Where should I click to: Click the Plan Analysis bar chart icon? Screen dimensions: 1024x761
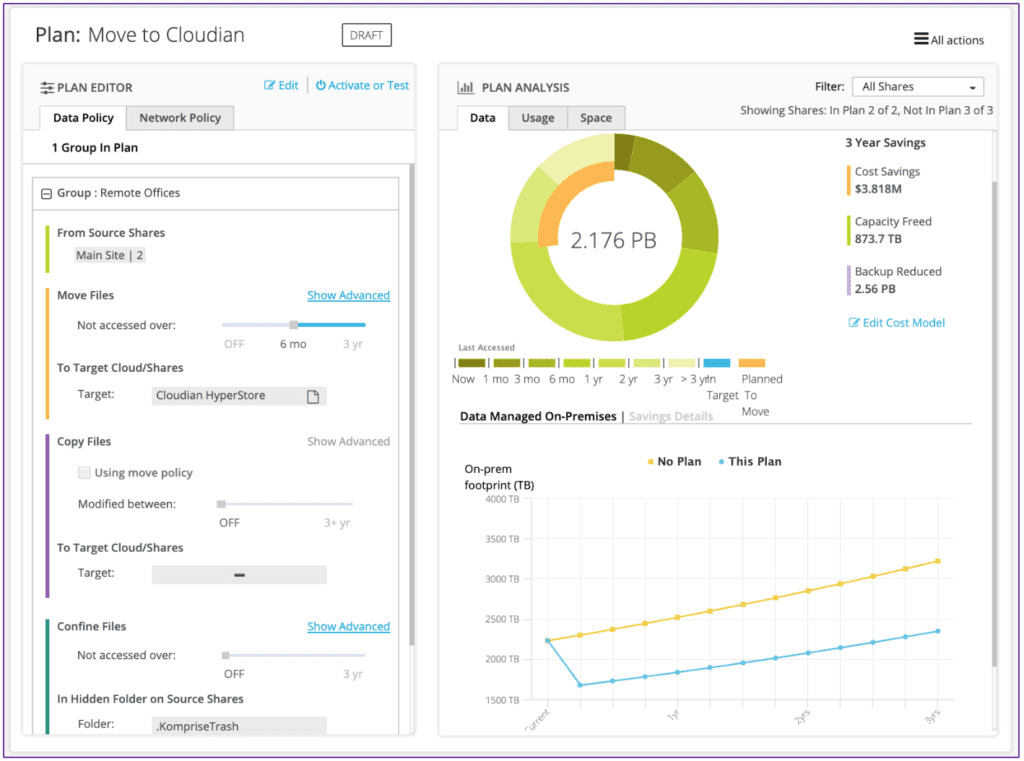point(466,87)
